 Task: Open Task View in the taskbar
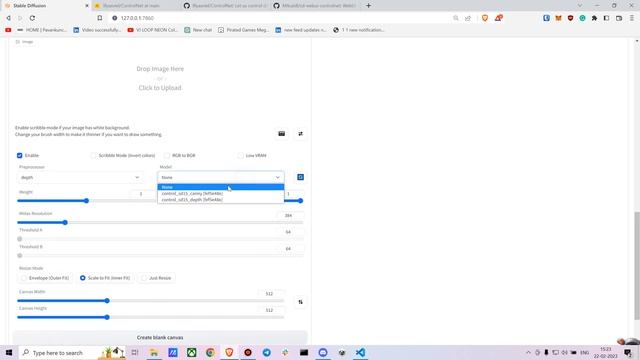(x=135, y=353)
